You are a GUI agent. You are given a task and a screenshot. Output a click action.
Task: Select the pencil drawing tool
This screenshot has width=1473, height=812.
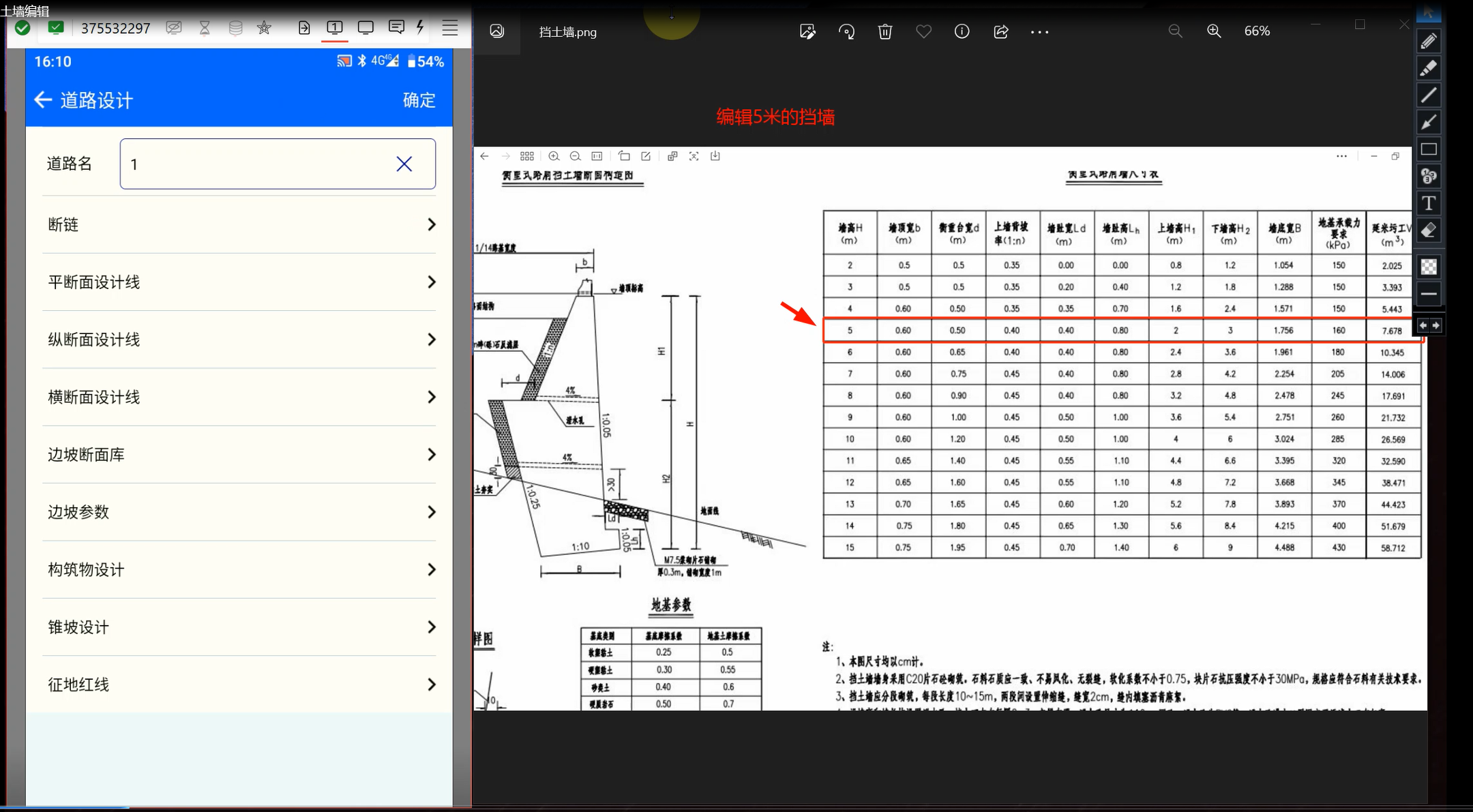pos(1429,41)
